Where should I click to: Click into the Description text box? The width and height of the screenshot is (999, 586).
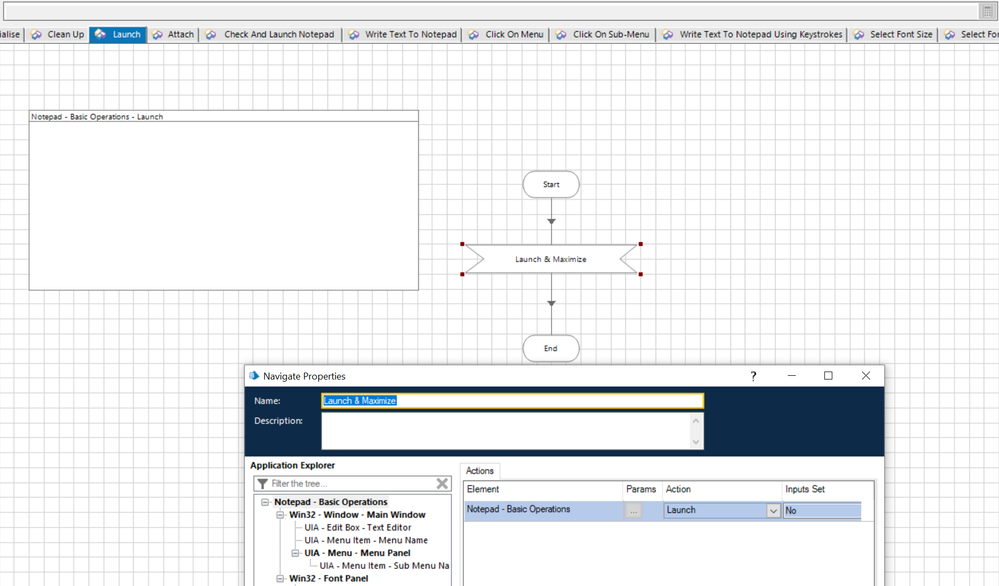[505, 431]
